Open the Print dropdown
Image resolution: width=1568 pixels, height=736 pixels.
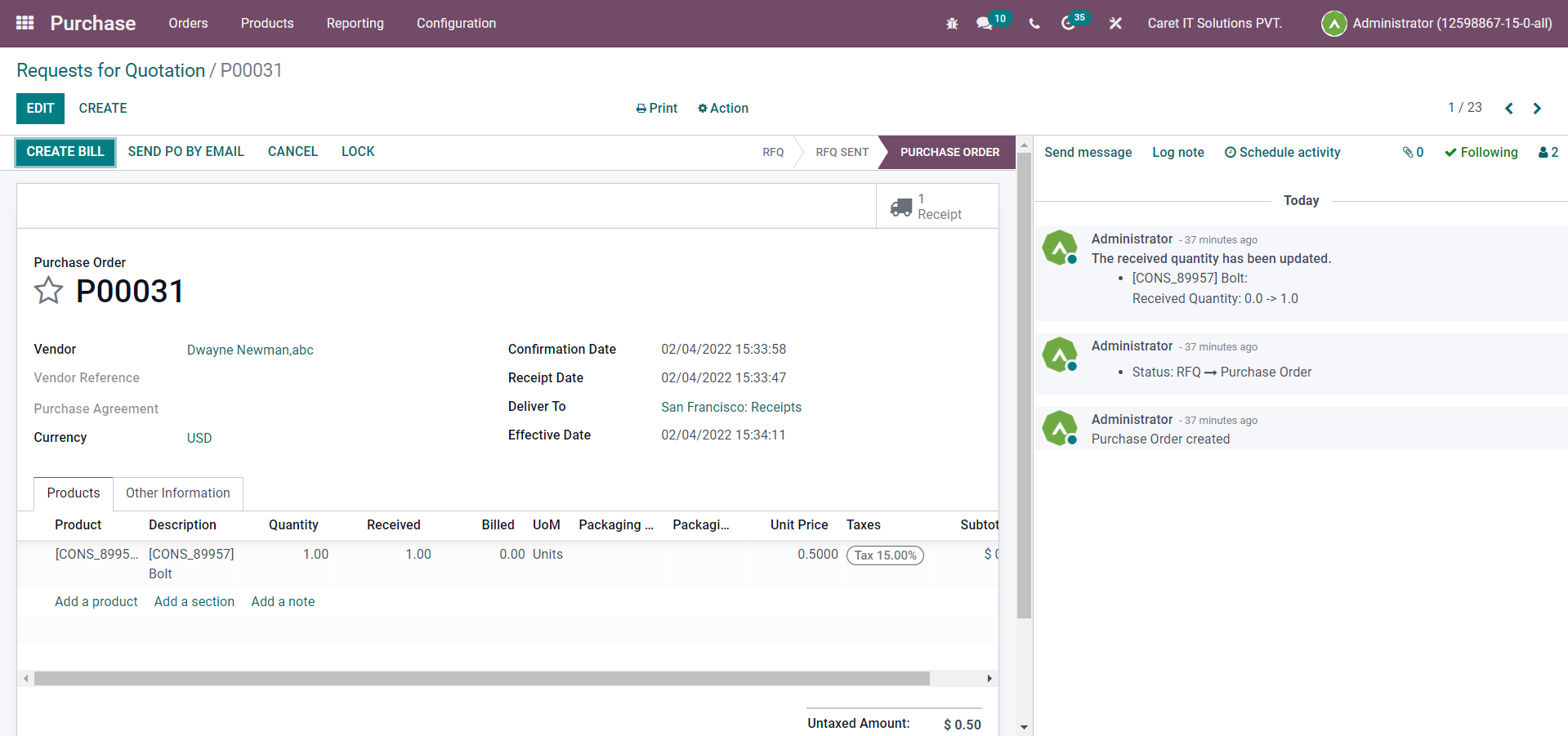(657, 108)
